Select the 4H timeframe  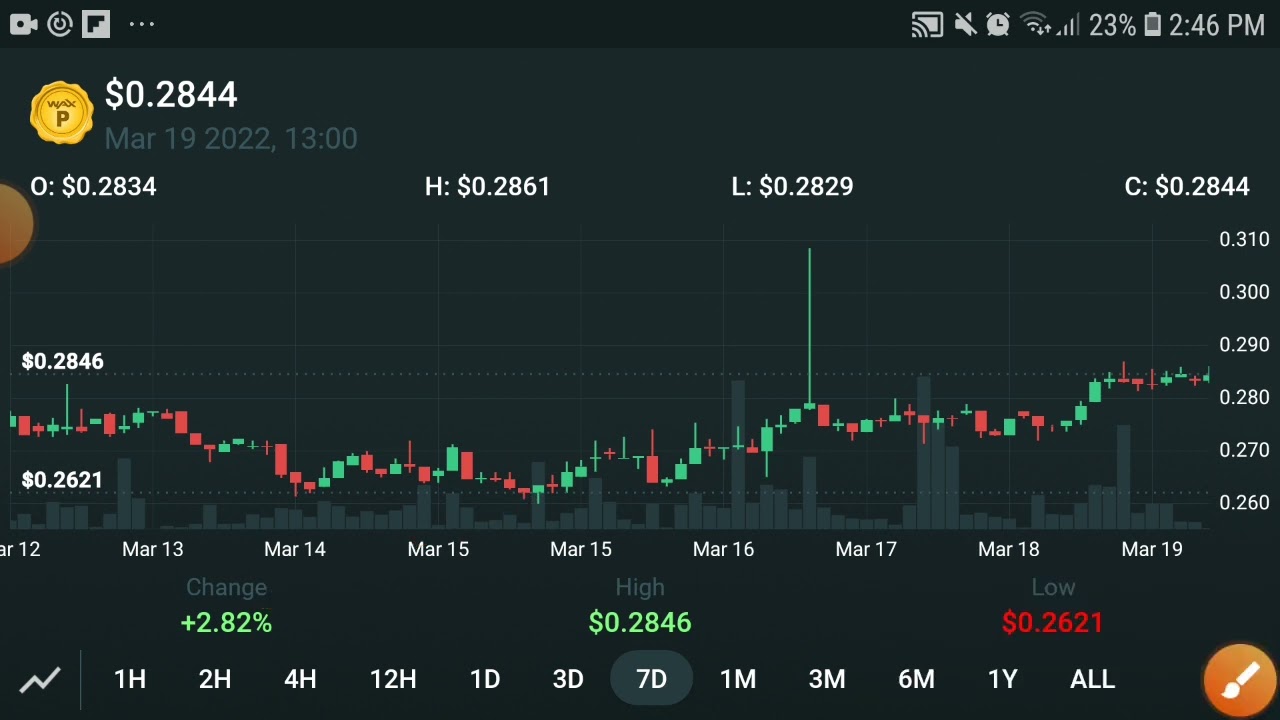click(x=300, y=680)
